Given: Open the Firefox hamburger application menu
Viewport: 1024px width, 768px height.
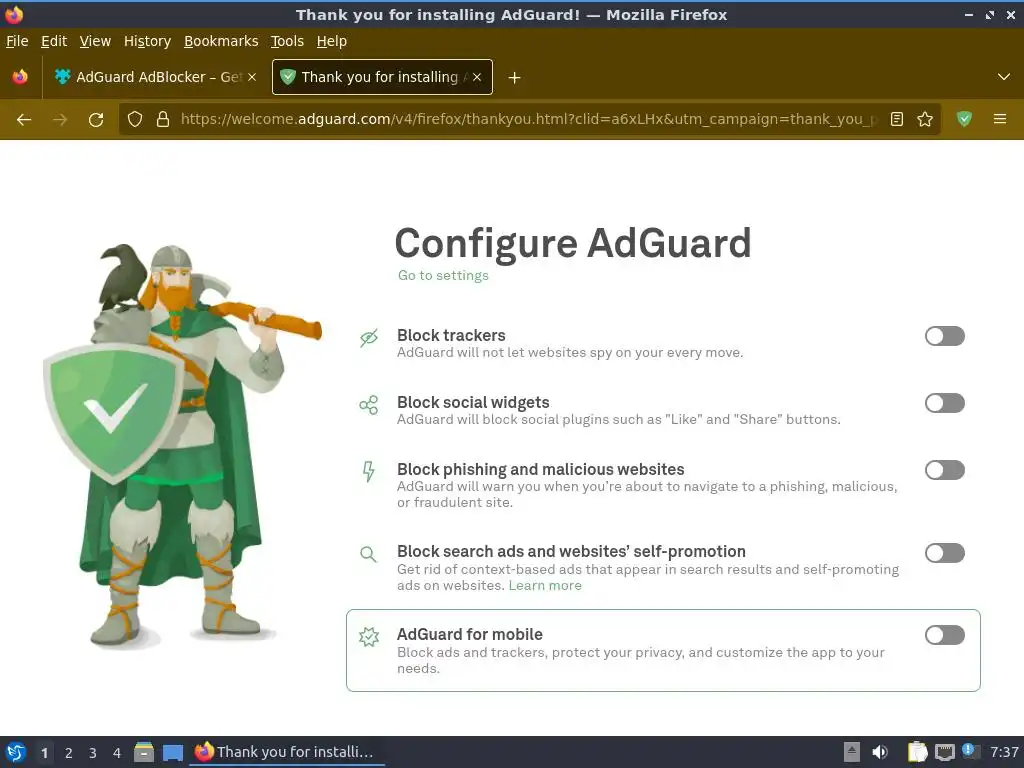Looking at the screenshot, I should pos(1000,119).
